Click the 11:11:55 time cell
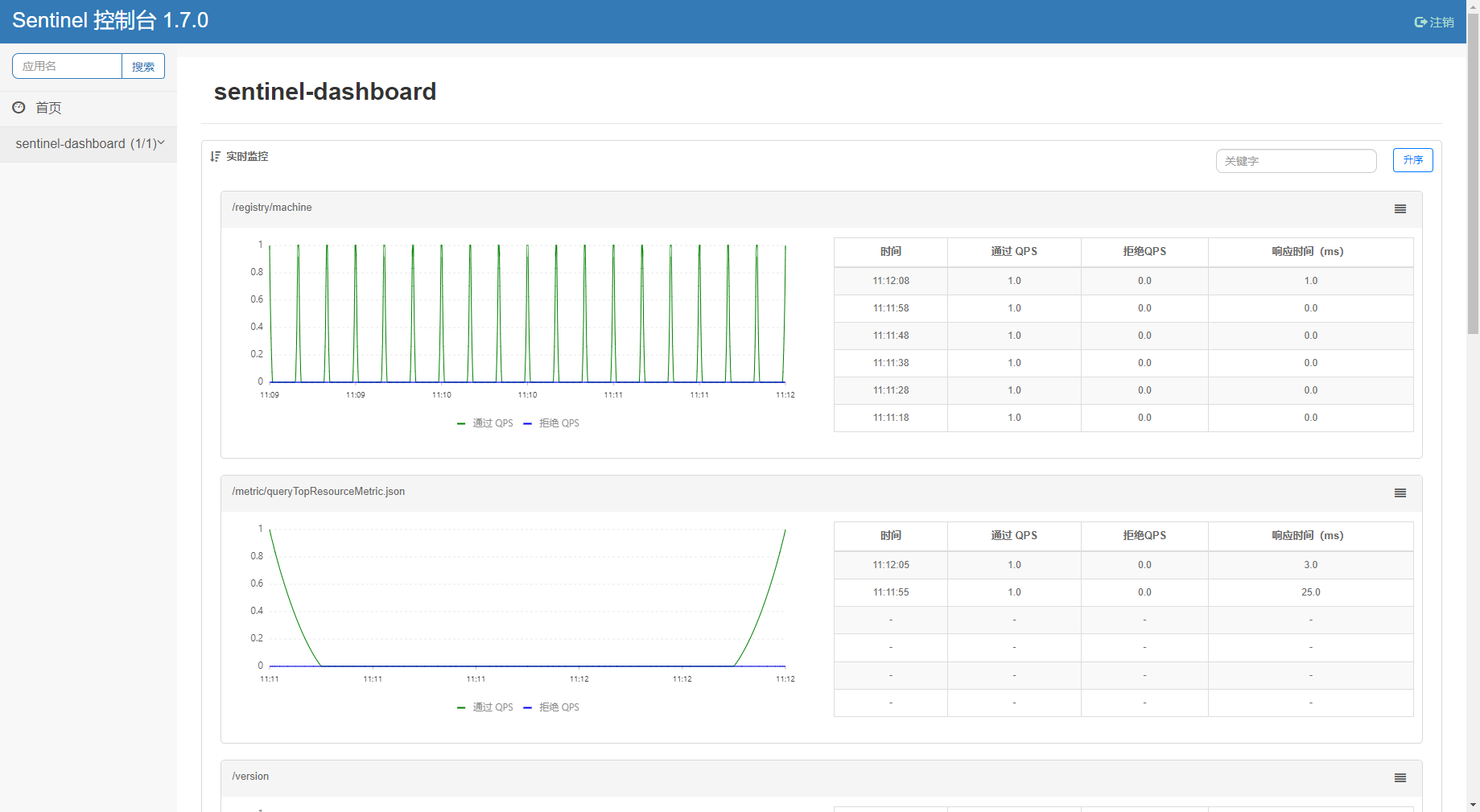The width and height of the screenshot is (1480, 812). click(x=891, y=592)
